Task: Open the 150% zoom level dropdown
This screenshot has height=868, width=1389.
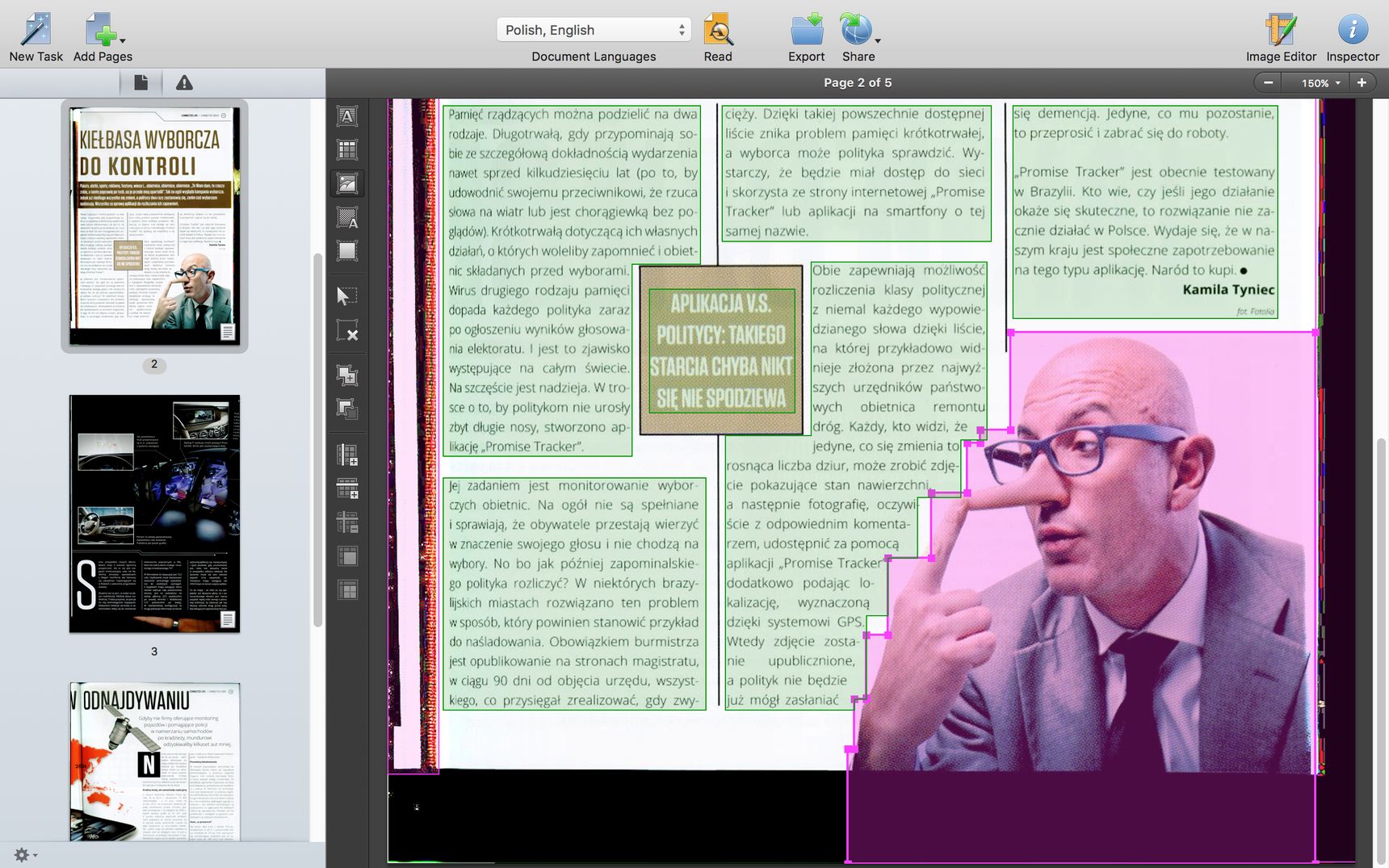Action: 1320,82
